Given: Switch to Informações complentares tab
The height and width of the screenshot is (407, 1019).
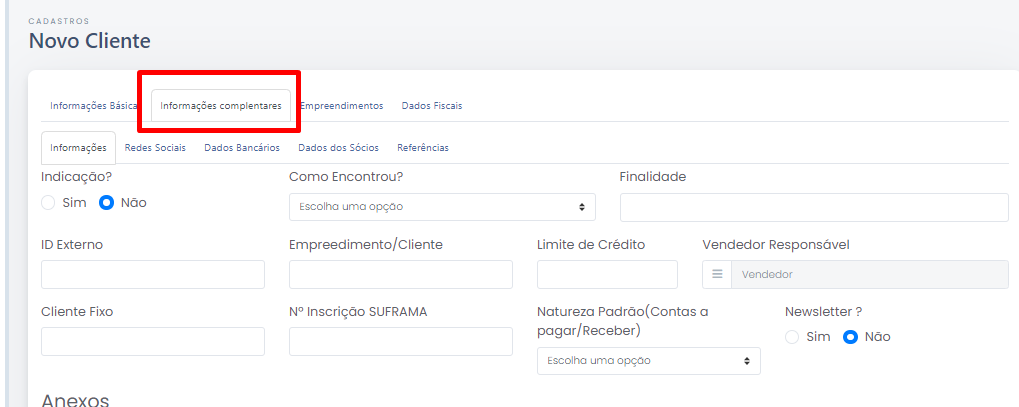Looking at the screenshot, I should (221, 106).
